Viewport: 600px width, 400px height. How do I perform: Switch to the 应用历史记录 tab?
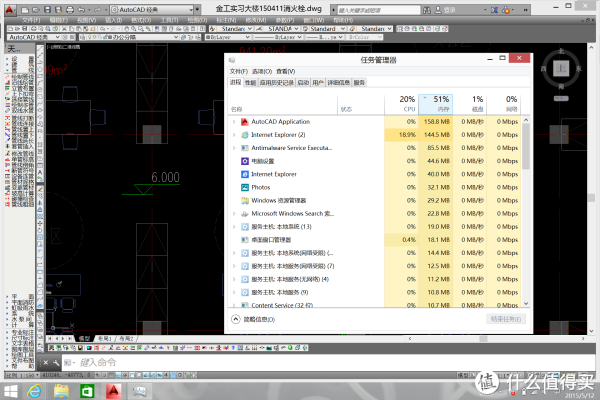coord(277,83)
